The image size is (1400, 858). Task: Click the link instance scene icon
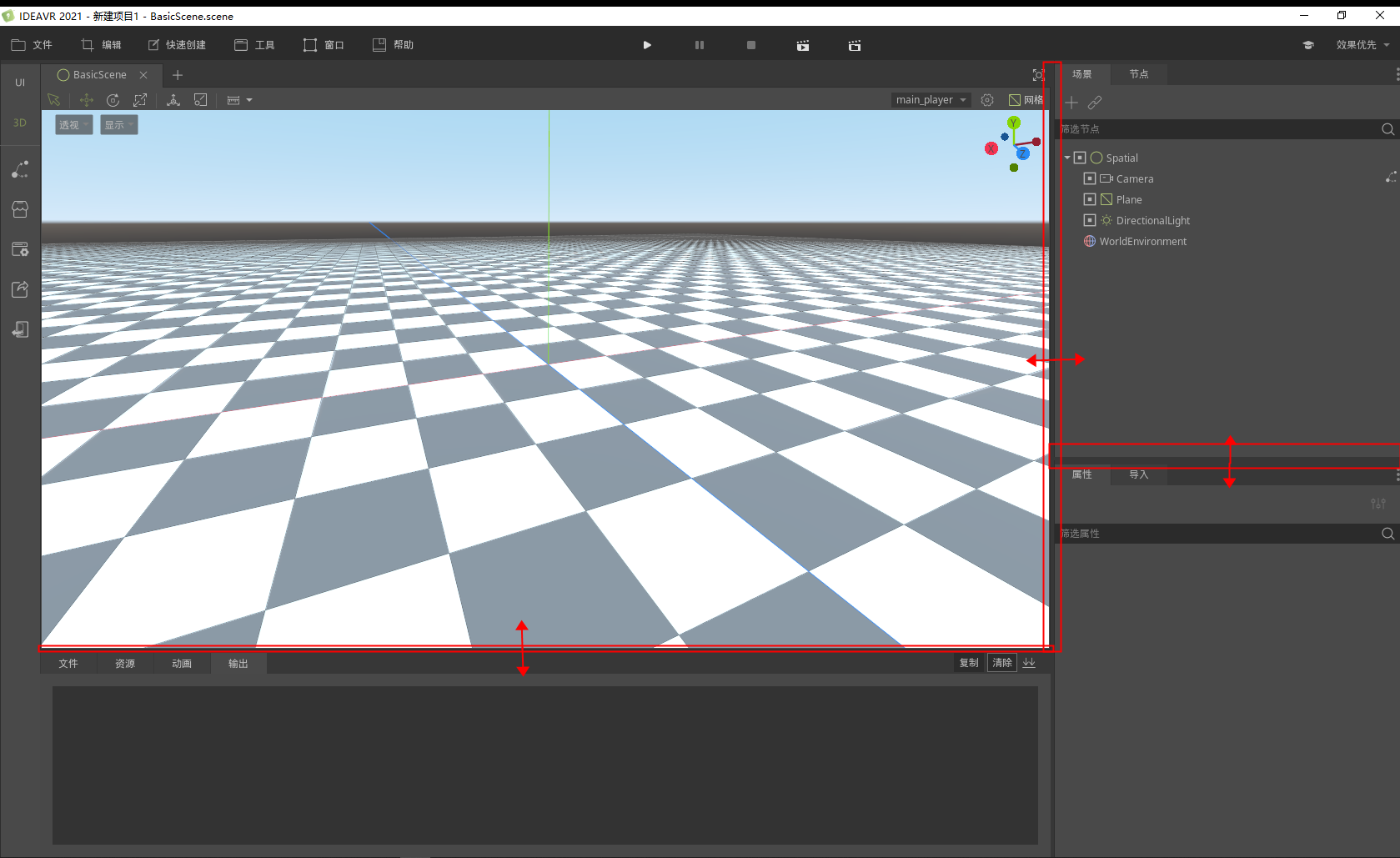(1095, 103)
